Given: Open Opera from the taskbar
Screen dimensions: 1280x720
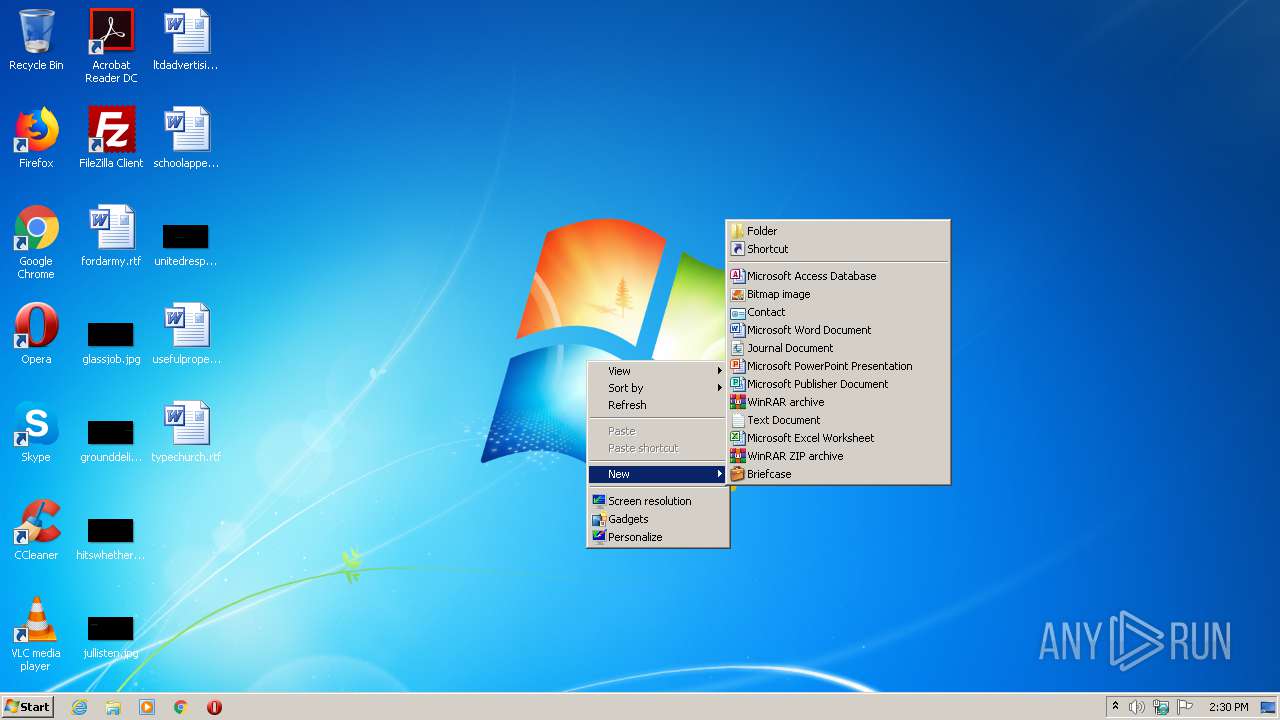Looking at the screenshot, I should 214,707.
